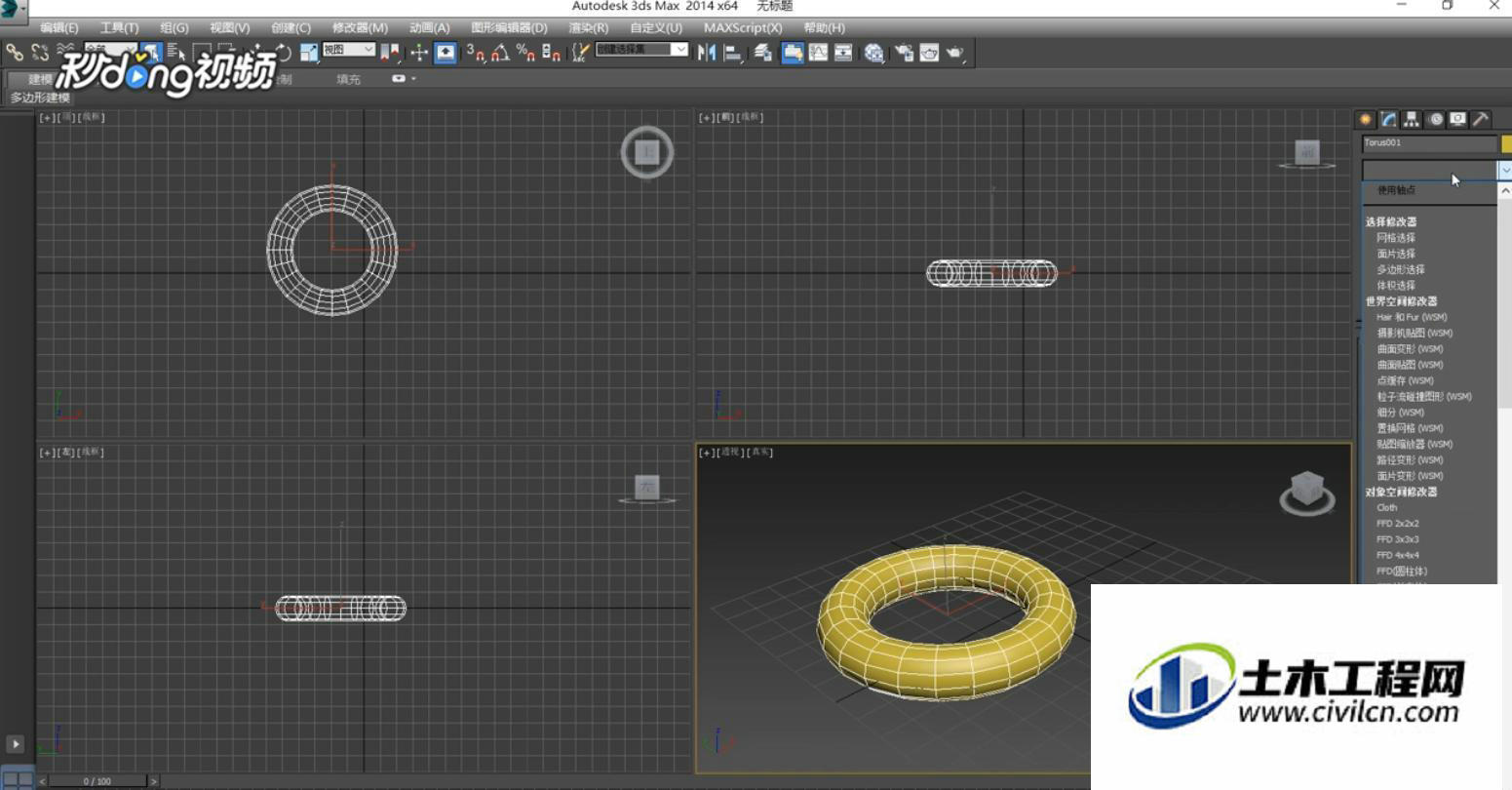Image resolution: width=1512 pixels, height=790 pixels.
Task: Open the 工具(T) menu
Action: pos(119,28)
